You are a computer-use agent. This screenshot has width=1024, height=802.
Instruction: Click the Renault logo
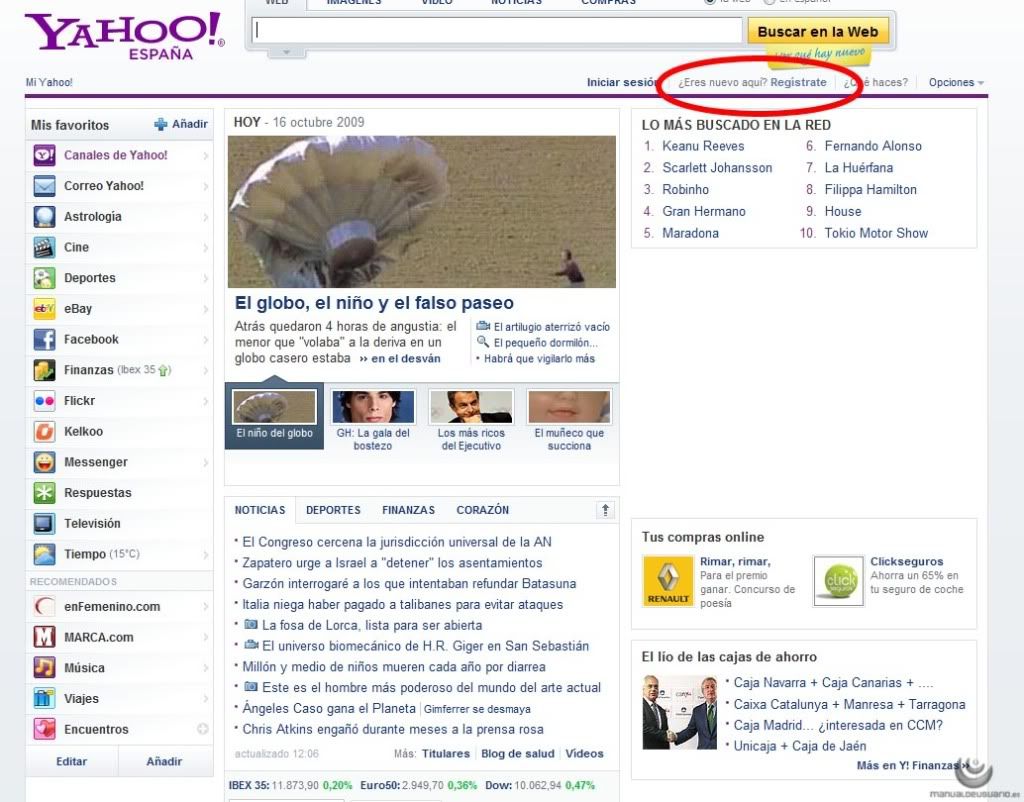tap(668, 581)
